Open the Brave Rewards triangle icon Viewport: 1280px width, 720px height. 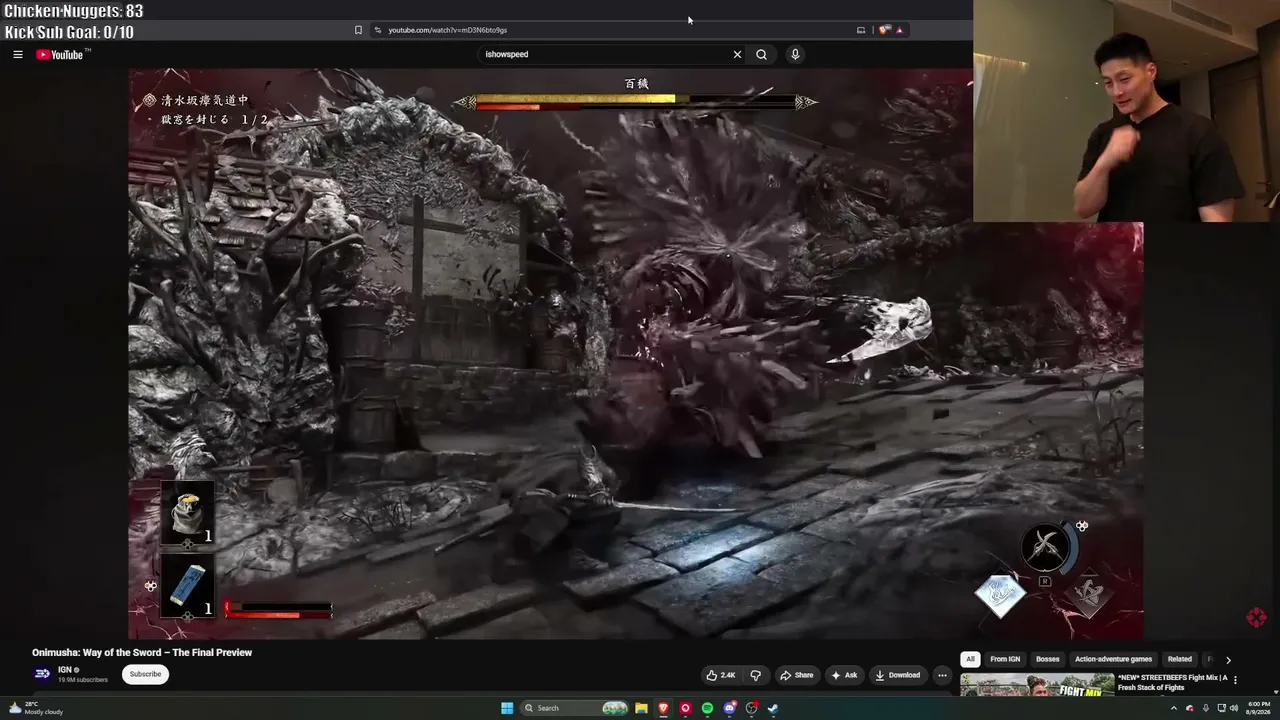[x=899, y=30]
